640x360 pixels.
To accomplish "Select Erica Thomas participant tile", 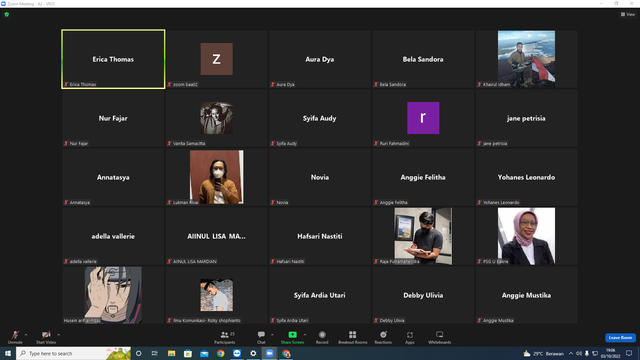I will (113, 59).
